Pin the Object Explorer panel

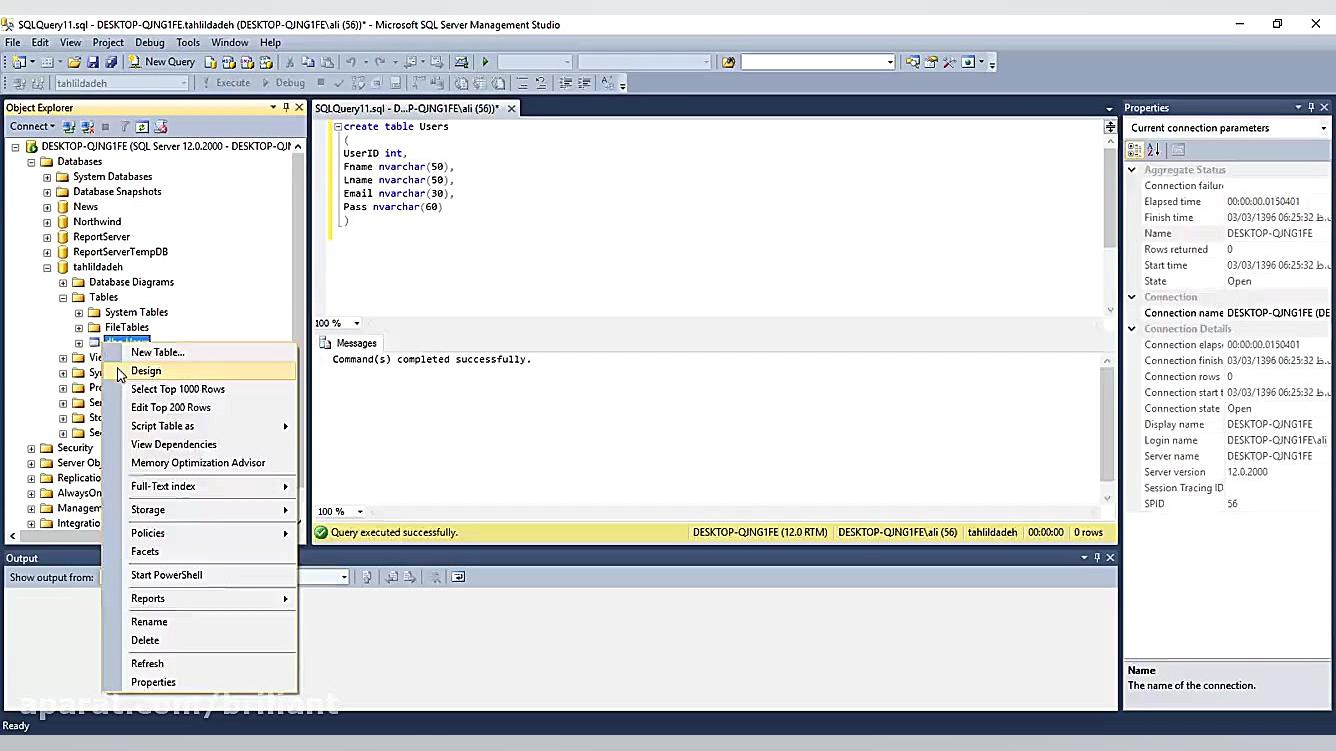[286, 107]
